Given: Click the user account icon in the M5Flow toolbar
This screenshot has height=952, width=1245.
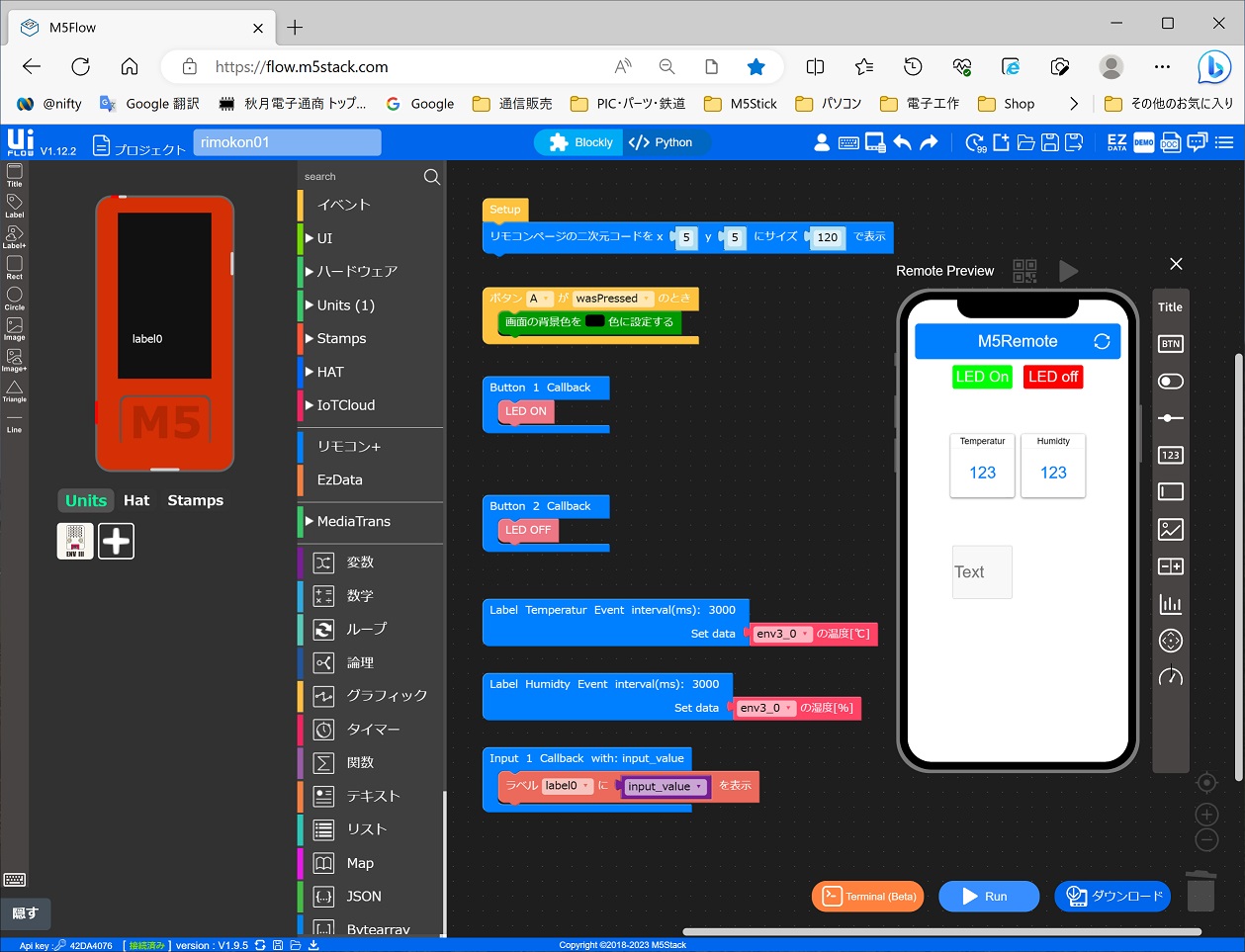Looking at the screenshot, I should click(822, 142).
